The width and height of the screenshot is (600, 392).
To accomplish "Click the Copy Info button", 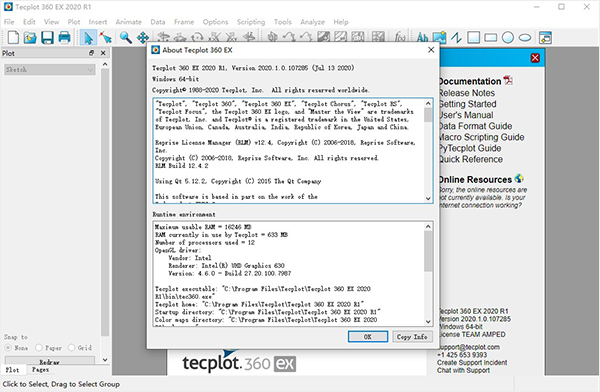I will pos(412,336).
